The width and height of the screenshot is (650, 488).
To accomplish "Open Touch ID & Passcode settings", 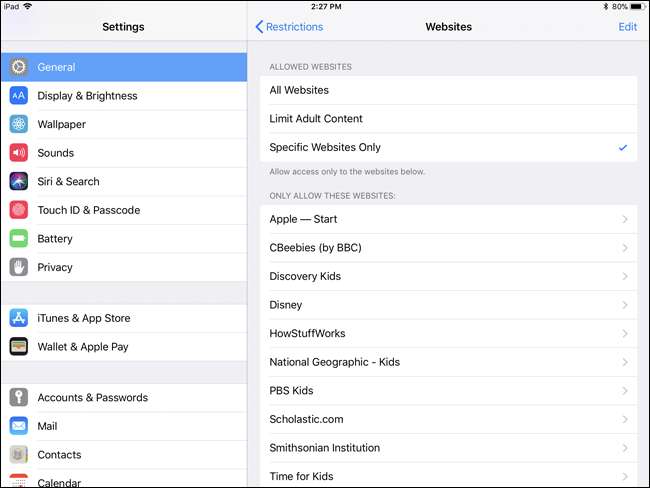I will (124, 210).
